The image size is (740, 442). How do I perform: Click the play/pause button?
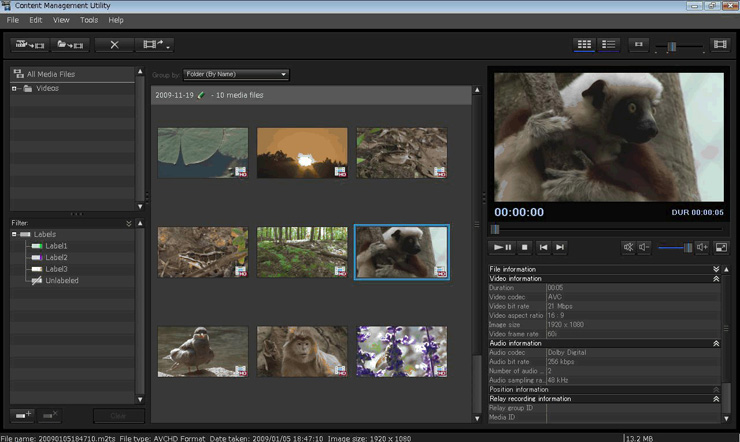click(503, 247)
